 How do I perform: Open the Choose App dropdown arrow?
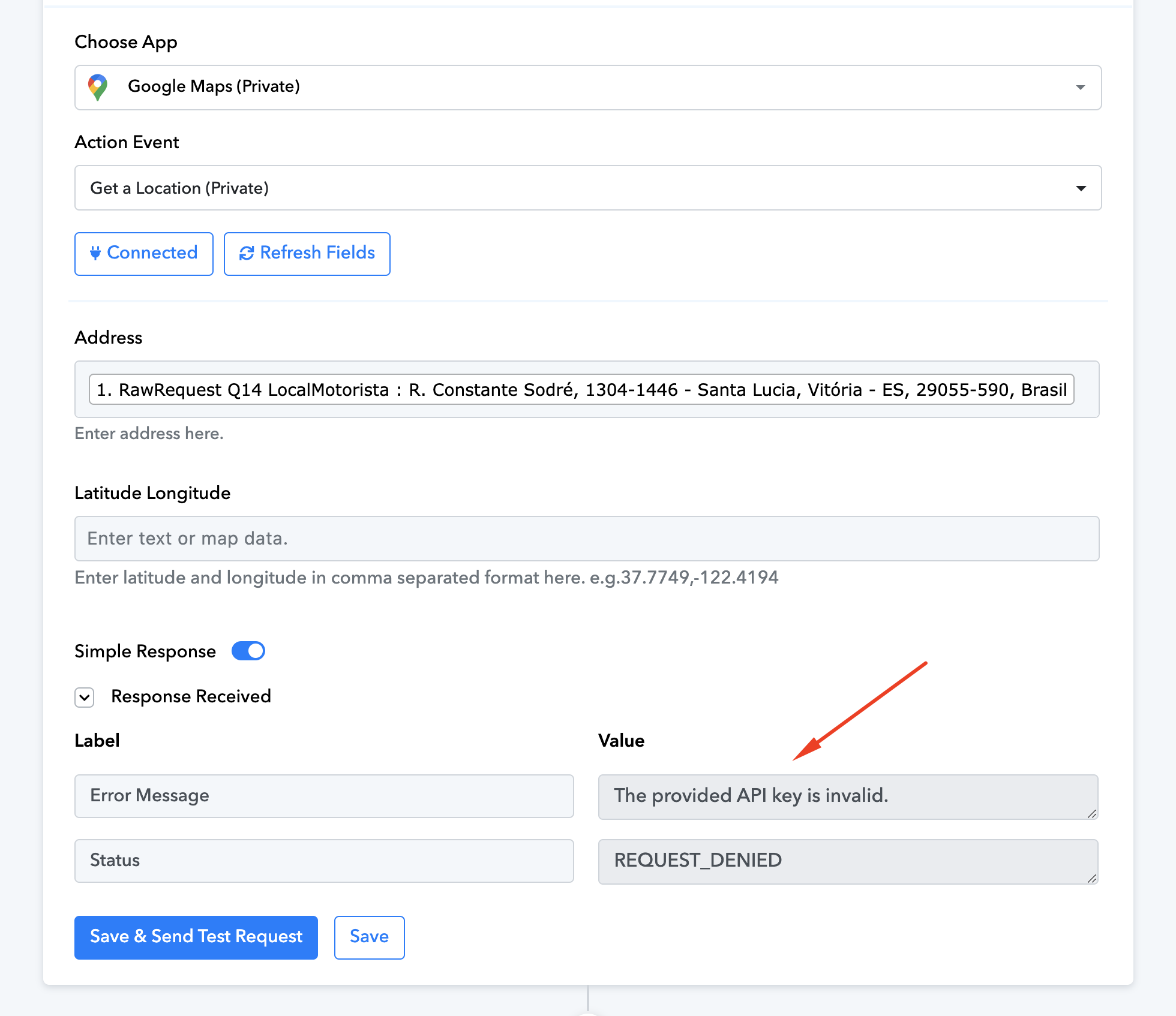click(1081, 88)
